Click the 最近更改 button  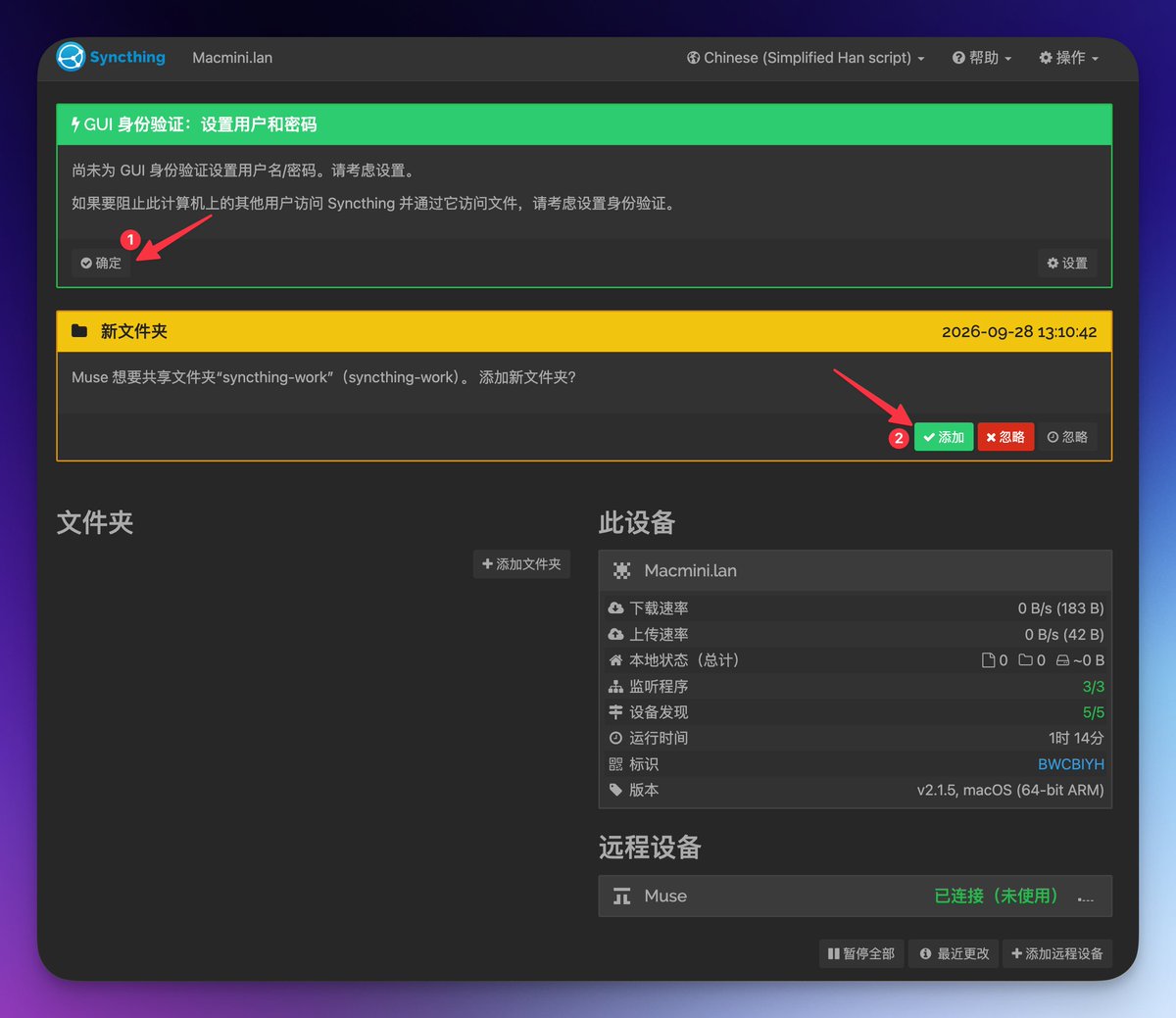point(954,953)
